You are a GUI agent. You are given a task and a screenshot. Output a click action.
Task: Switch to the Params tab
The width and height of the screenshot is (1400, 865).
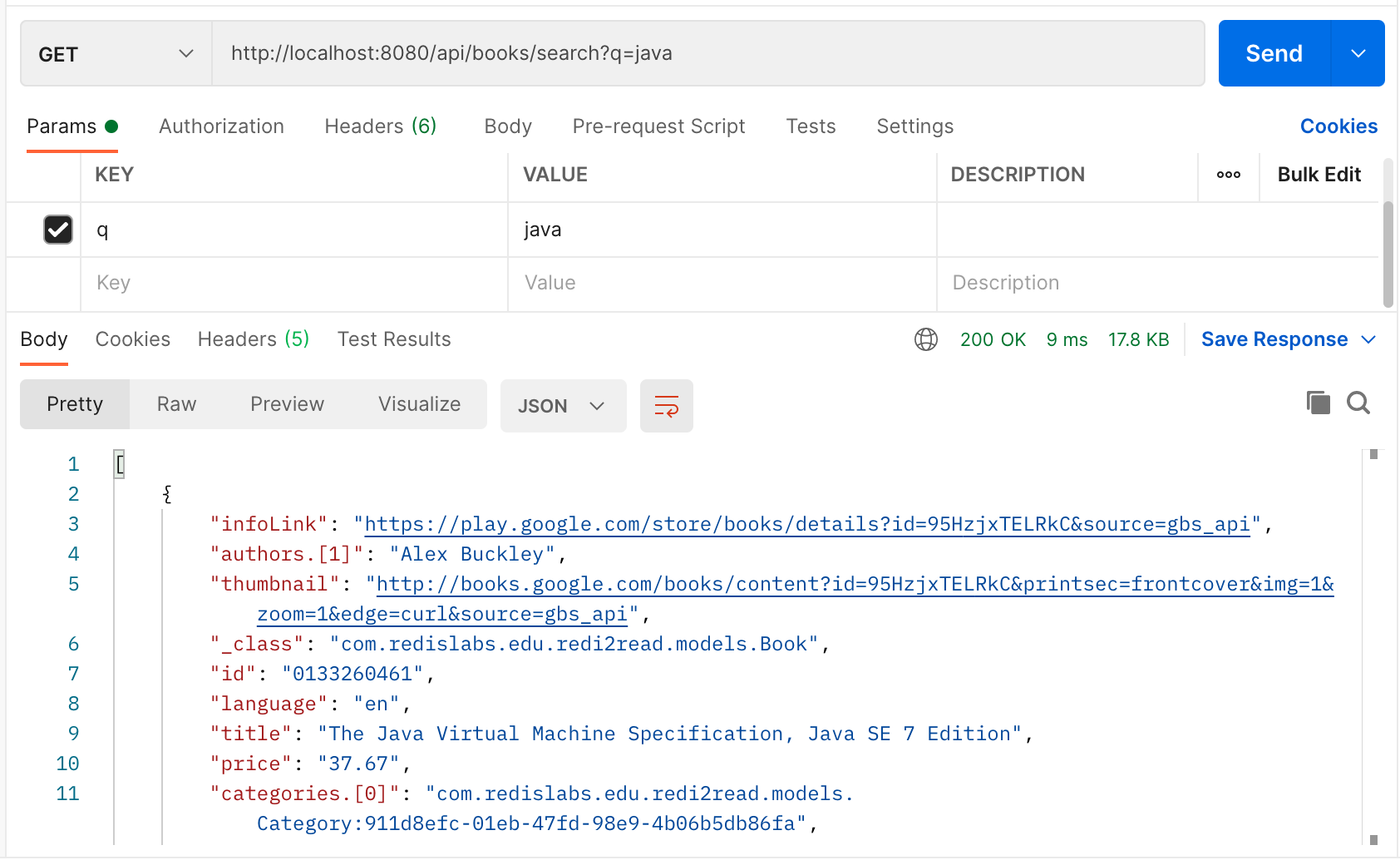pyautogui.click(x=72, y=126)
